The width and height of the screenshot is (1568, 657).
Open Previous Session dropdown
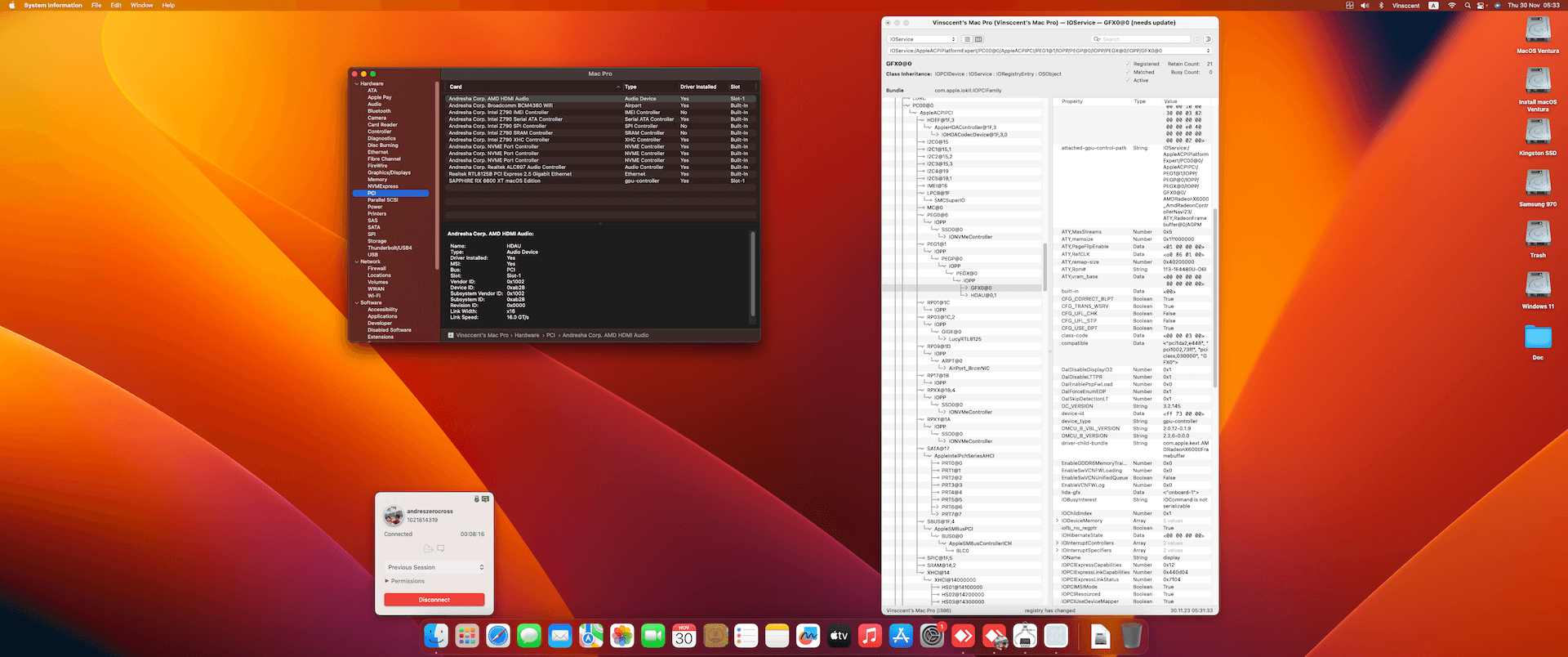click(x=435, y=567)
